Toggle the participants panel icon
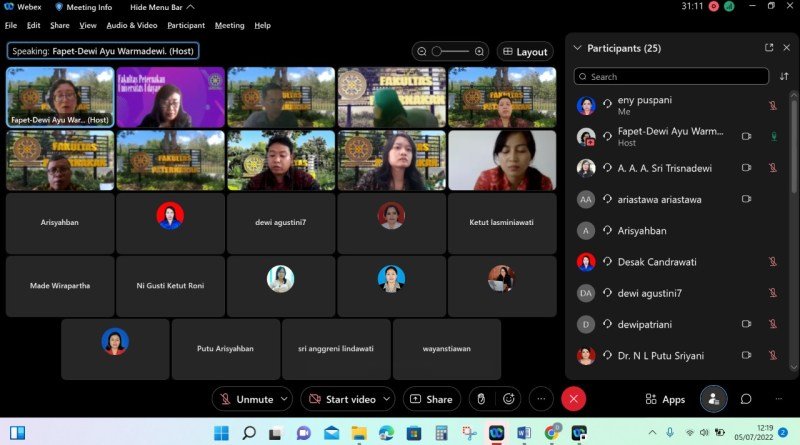Screen dimensions: 800x445 click(x=713, y=399)
